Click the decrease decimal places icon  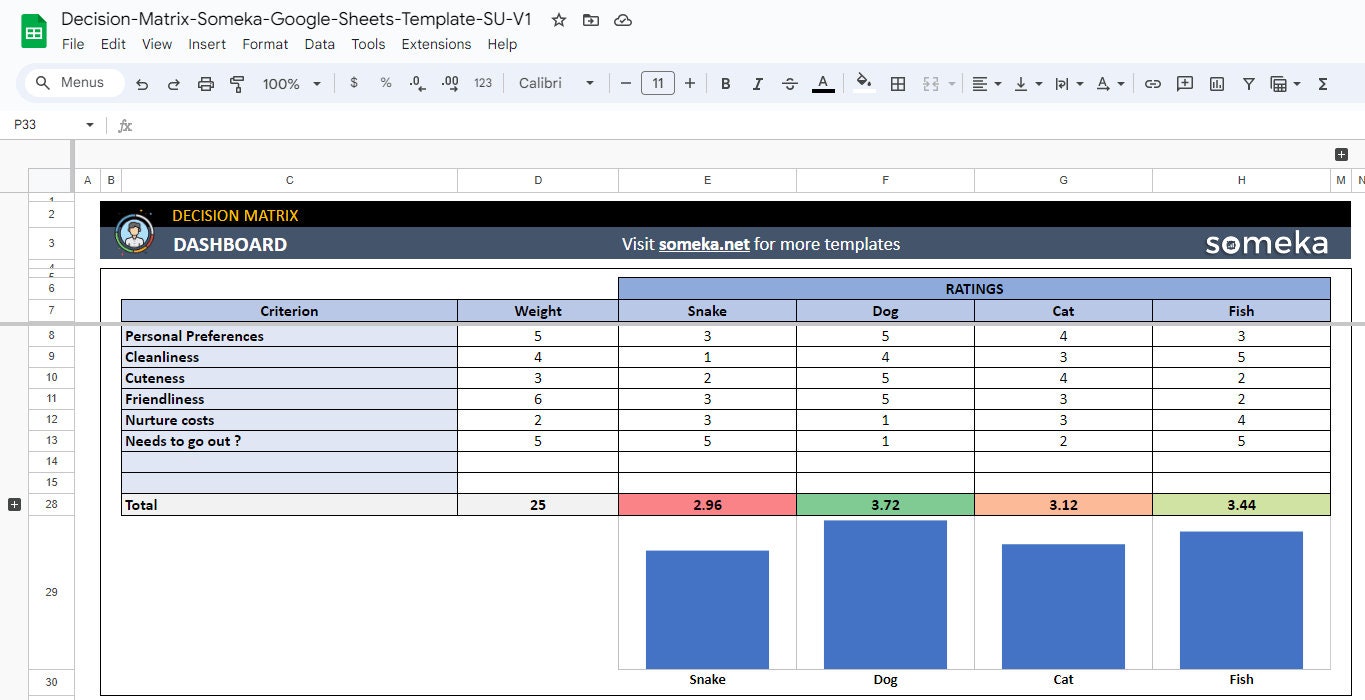point(417,83)
